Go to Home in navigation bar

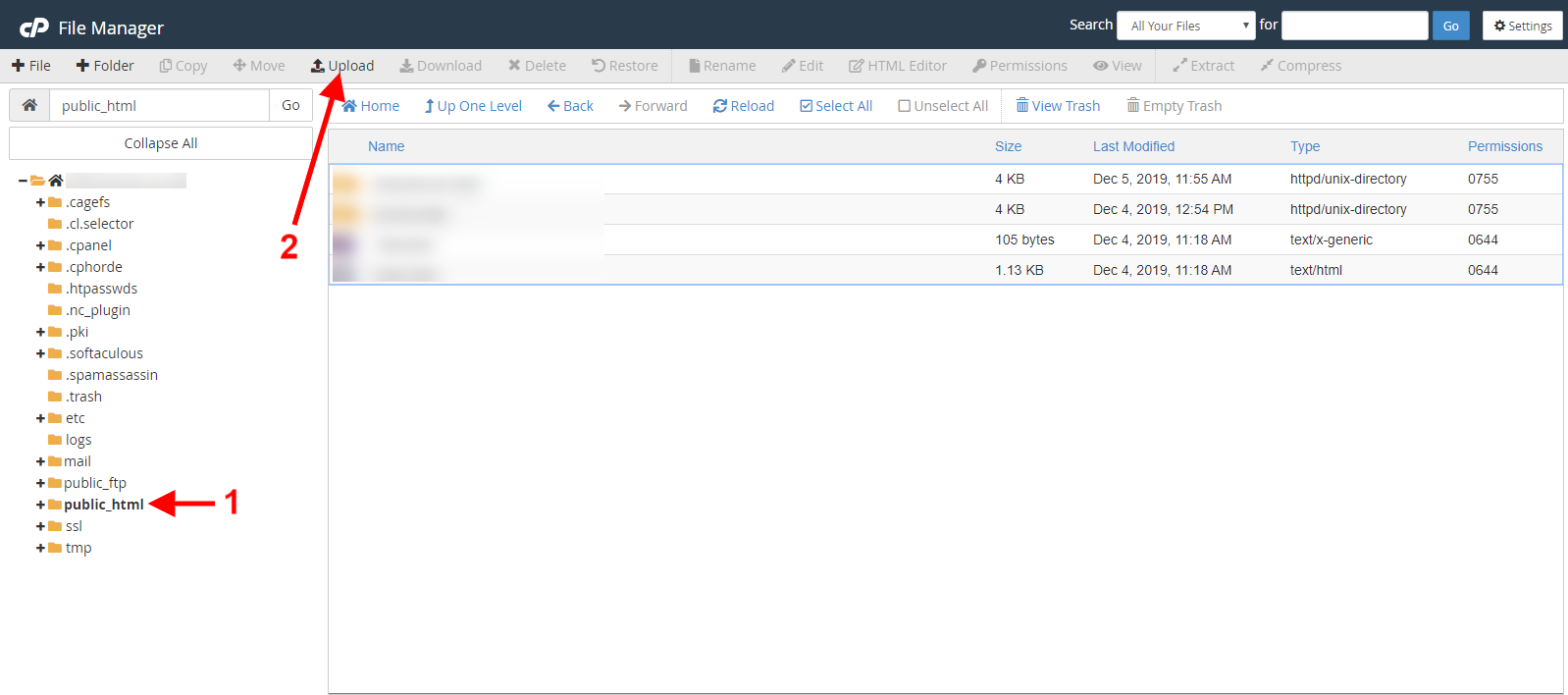pyautogui.click(x=371, y=106)
